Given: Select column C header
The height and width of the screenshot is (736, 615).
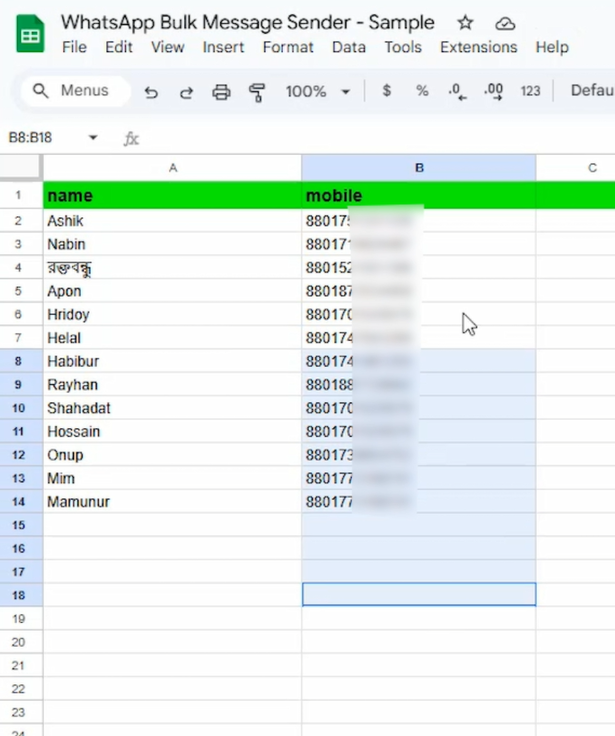Looking at the screenshot, I should (576, 168).
